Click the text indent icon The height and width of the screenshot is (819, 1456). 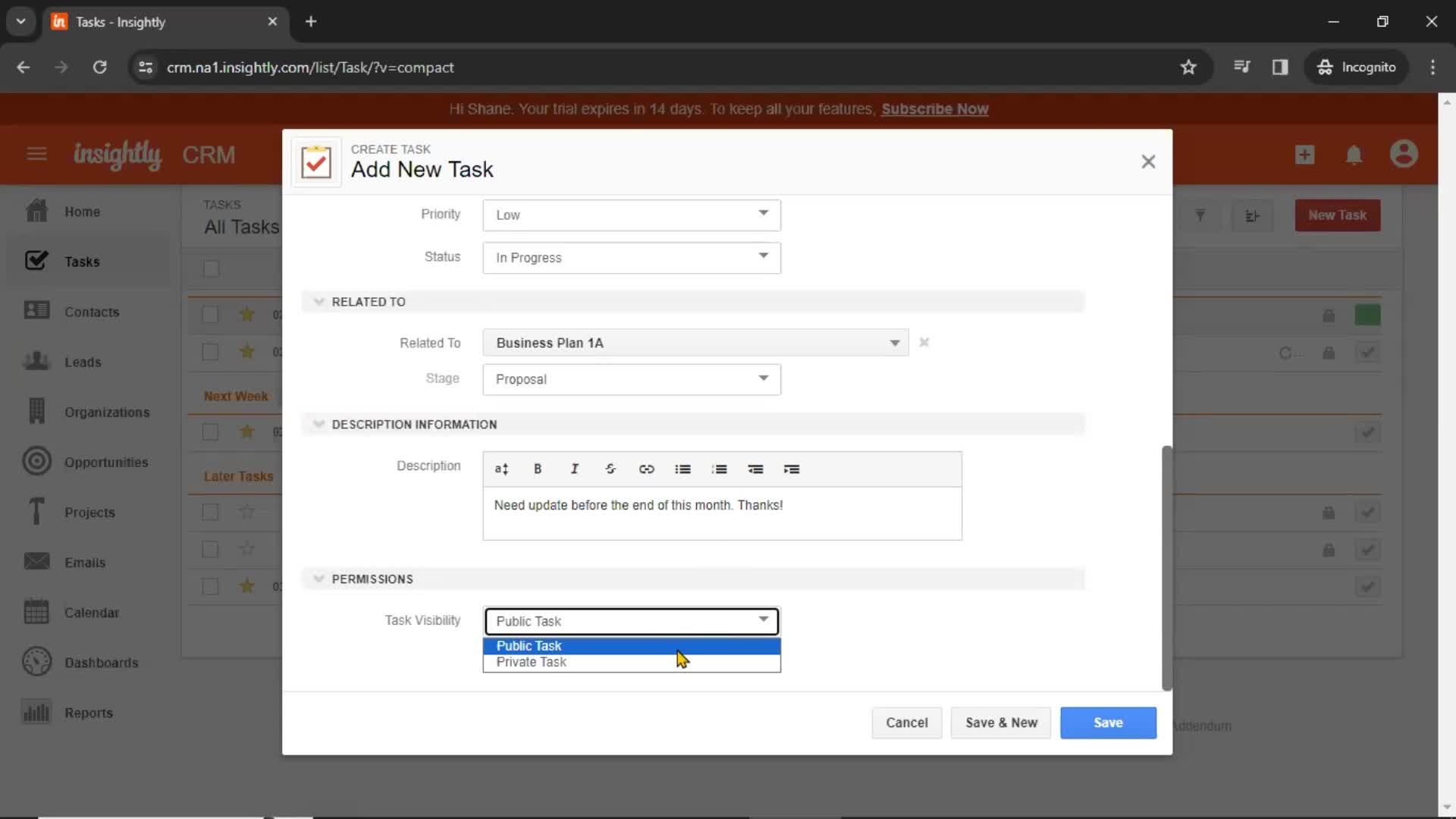coord(792,468)
